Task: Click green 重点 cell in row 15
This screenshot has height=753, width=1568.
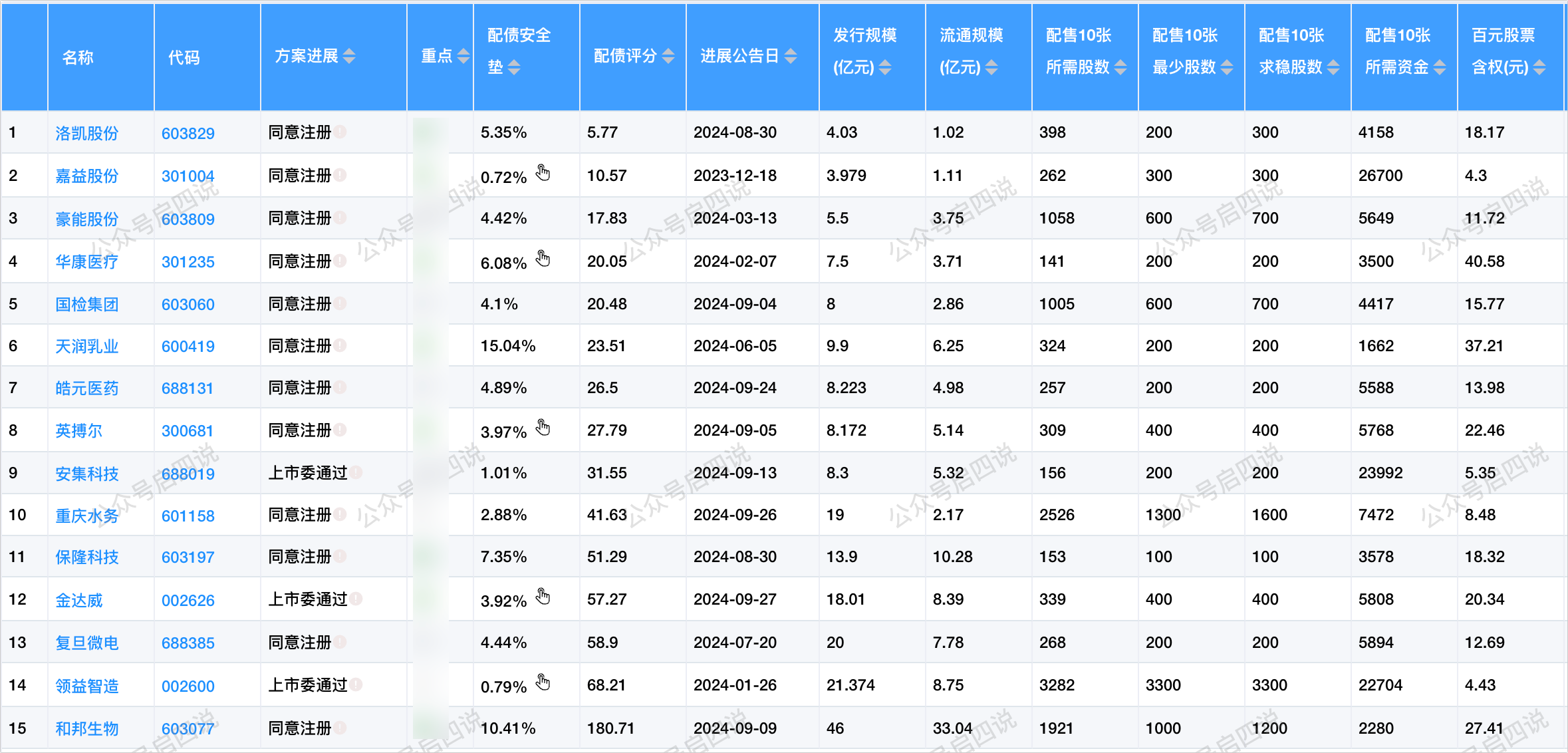Action: 430,728
